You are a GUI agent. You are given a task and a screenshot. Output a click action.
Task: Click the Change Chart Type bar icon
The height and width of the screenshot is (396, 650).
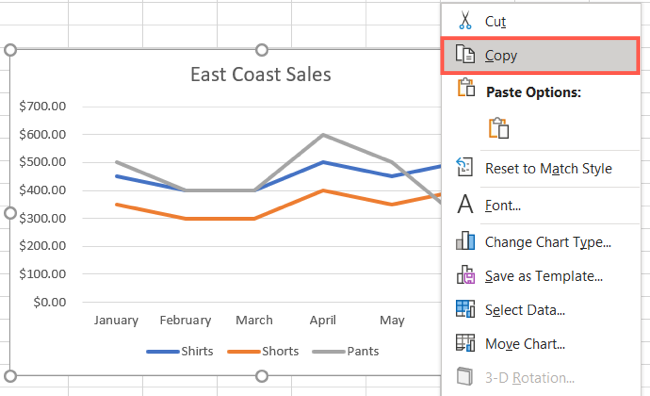465,241
